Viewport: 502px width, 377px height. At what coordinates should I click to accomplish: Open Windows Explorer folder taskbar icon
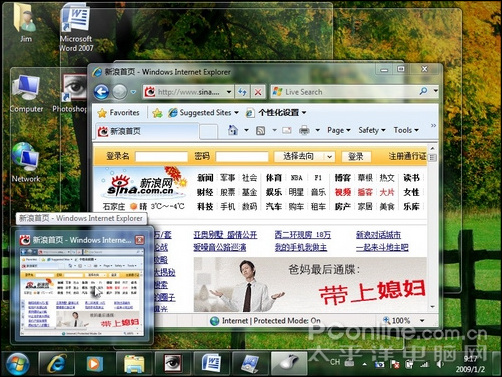click(x=134, y=363)
